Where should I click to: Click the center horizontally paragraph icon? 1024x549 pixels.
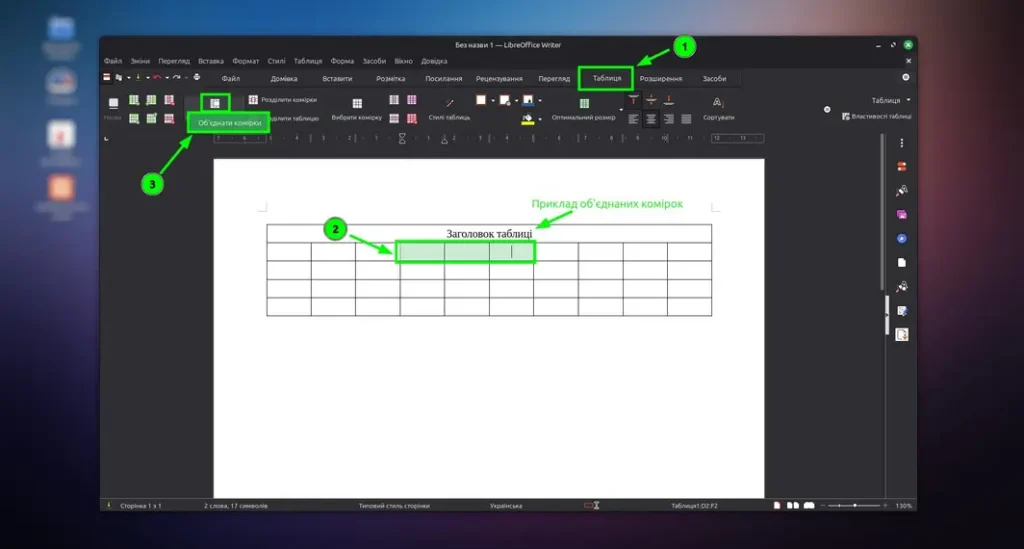[650, 119]
